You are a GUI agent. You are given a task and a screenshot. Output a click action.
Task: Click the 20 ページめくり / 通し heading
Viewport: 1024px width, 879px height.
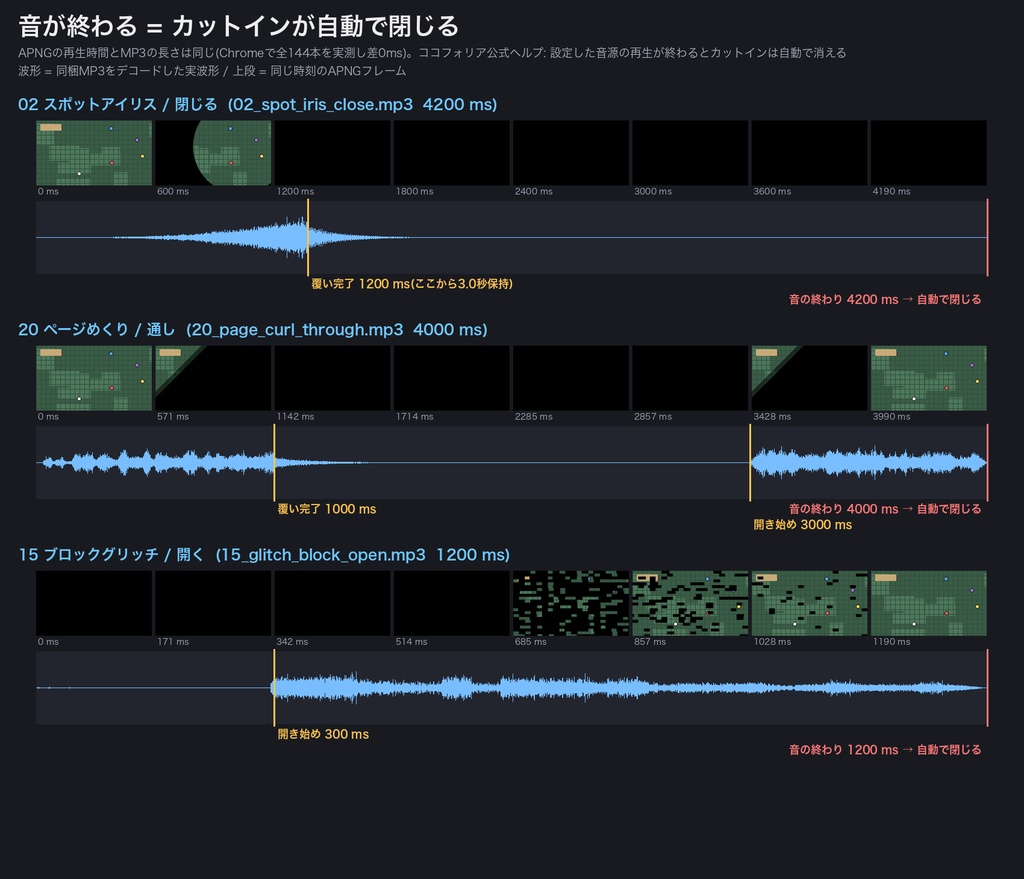253,330
